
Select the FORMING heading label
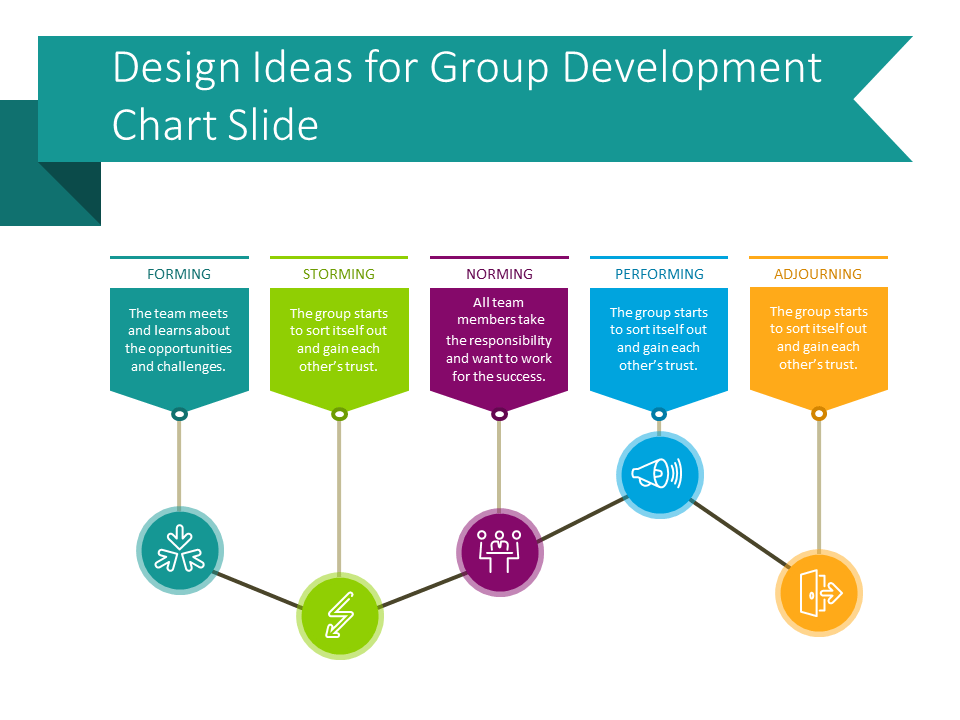[179, 274]
